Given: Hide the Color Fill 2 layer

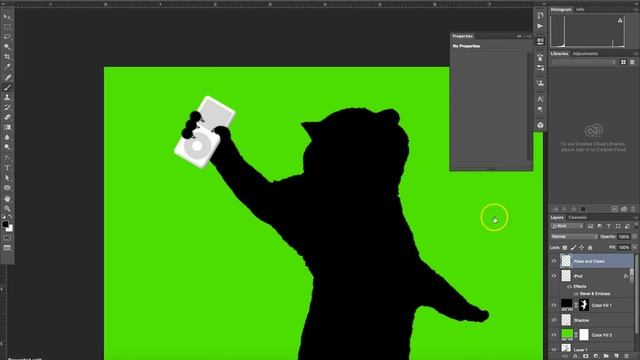Looking at the screenshot, I should 554,335.
